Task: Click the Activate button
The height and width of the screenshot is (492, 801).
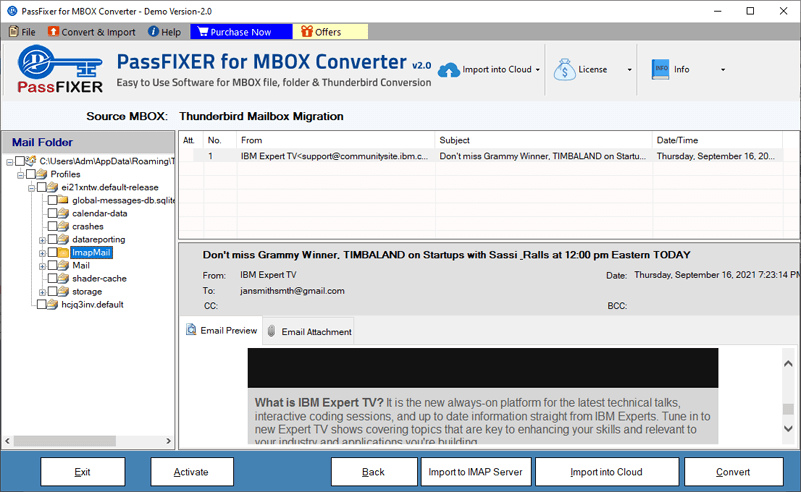Action: click(x=192, y=472)
